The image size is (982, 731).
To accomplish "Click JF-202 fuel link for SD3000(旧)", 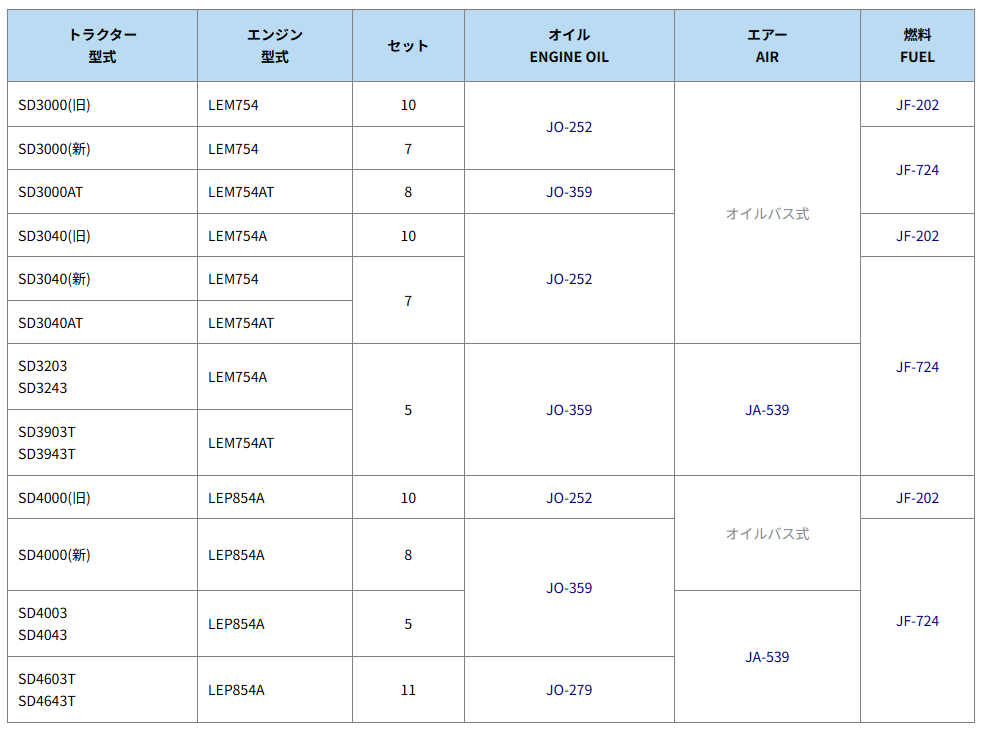I will (x=917, y=105).
